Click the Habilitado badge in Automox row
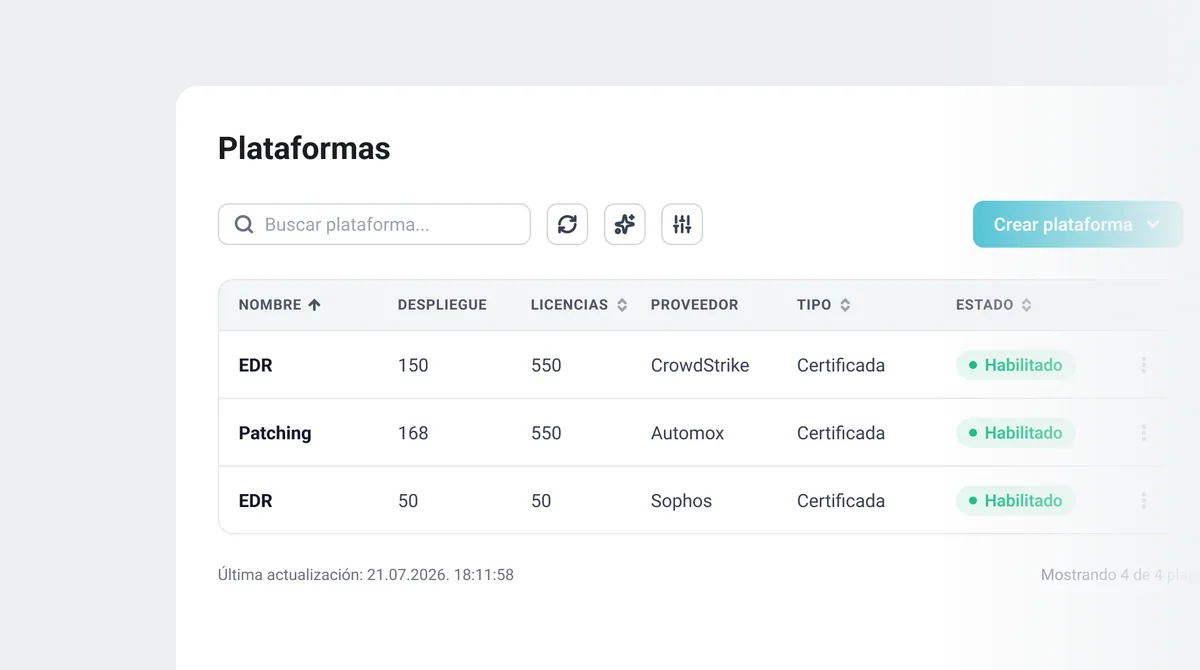The width and height of the screenshot is (1200, 670). [x=1015, y=433]
